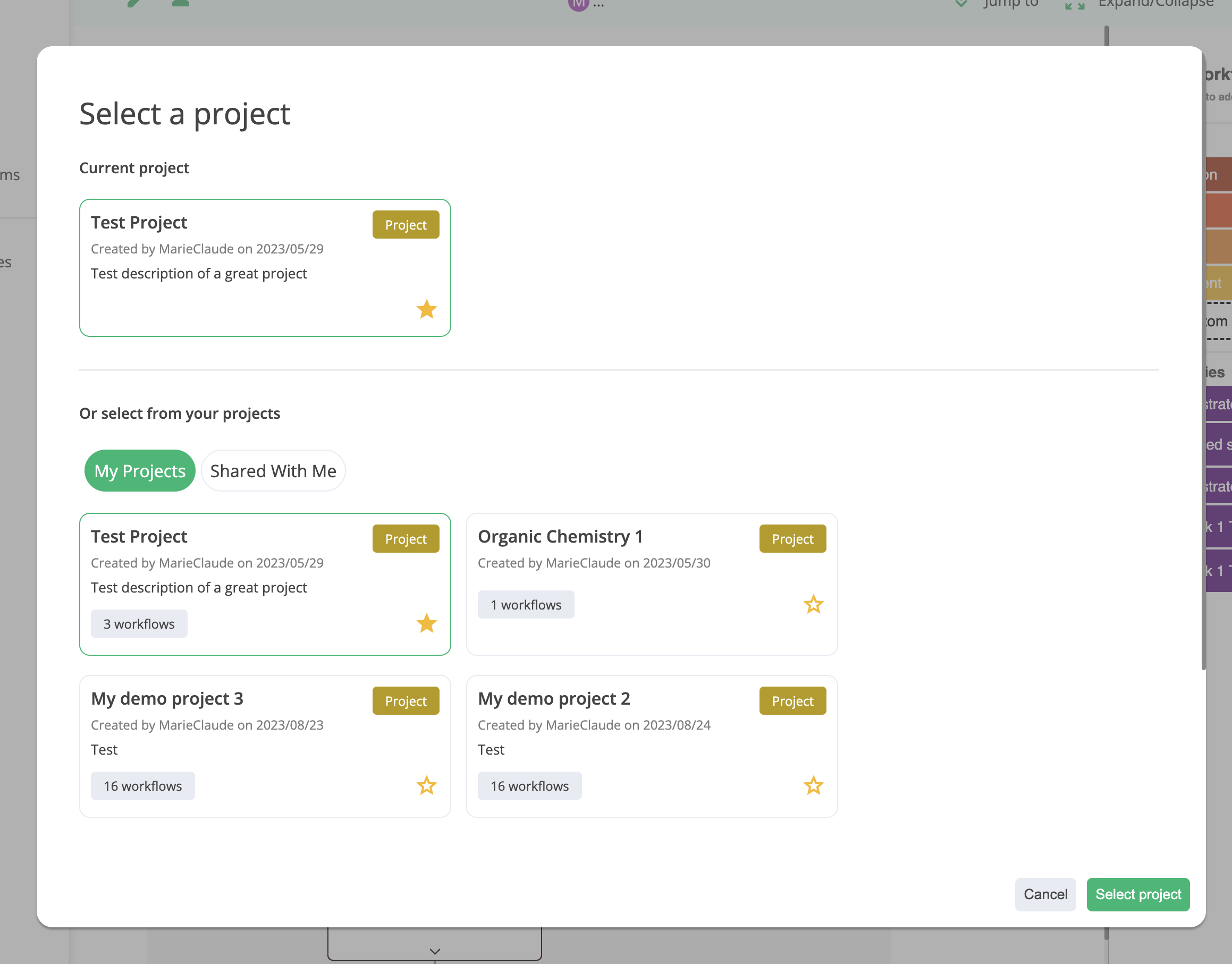Image resolution: width=1232 pixels, height=964 pixels.
Task: Star the Organic Chemistry 1 project
Action: click(x=813, y=604)
